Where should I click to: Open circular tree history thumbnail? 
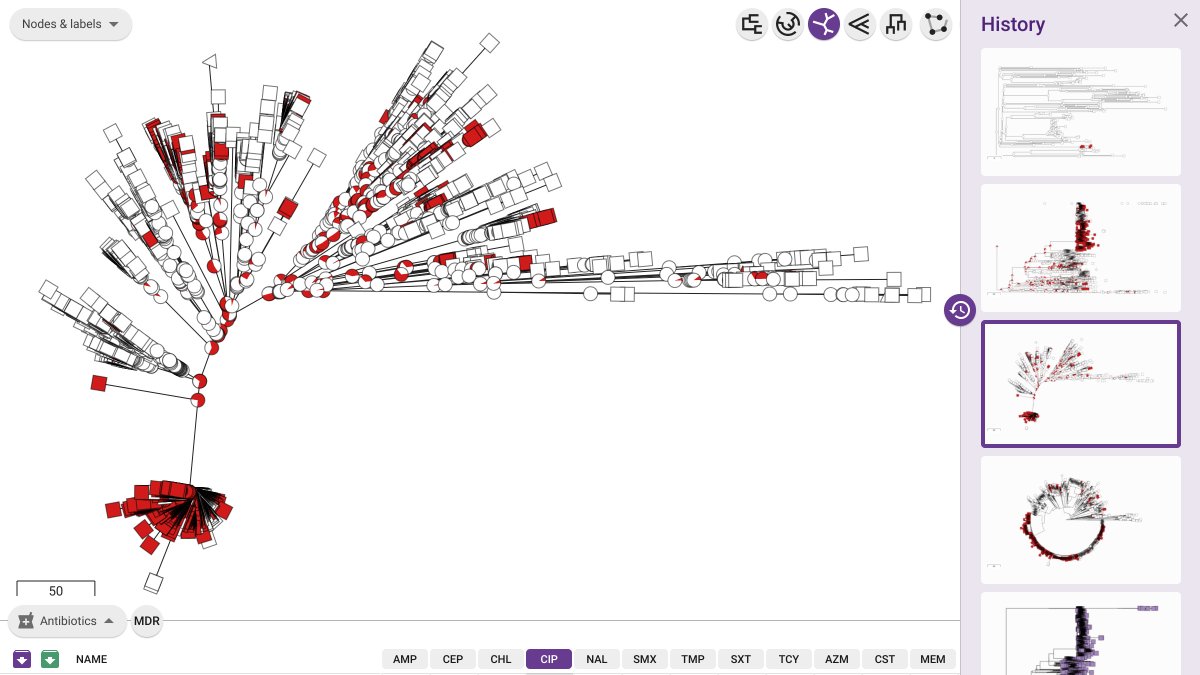[1081, 520]
